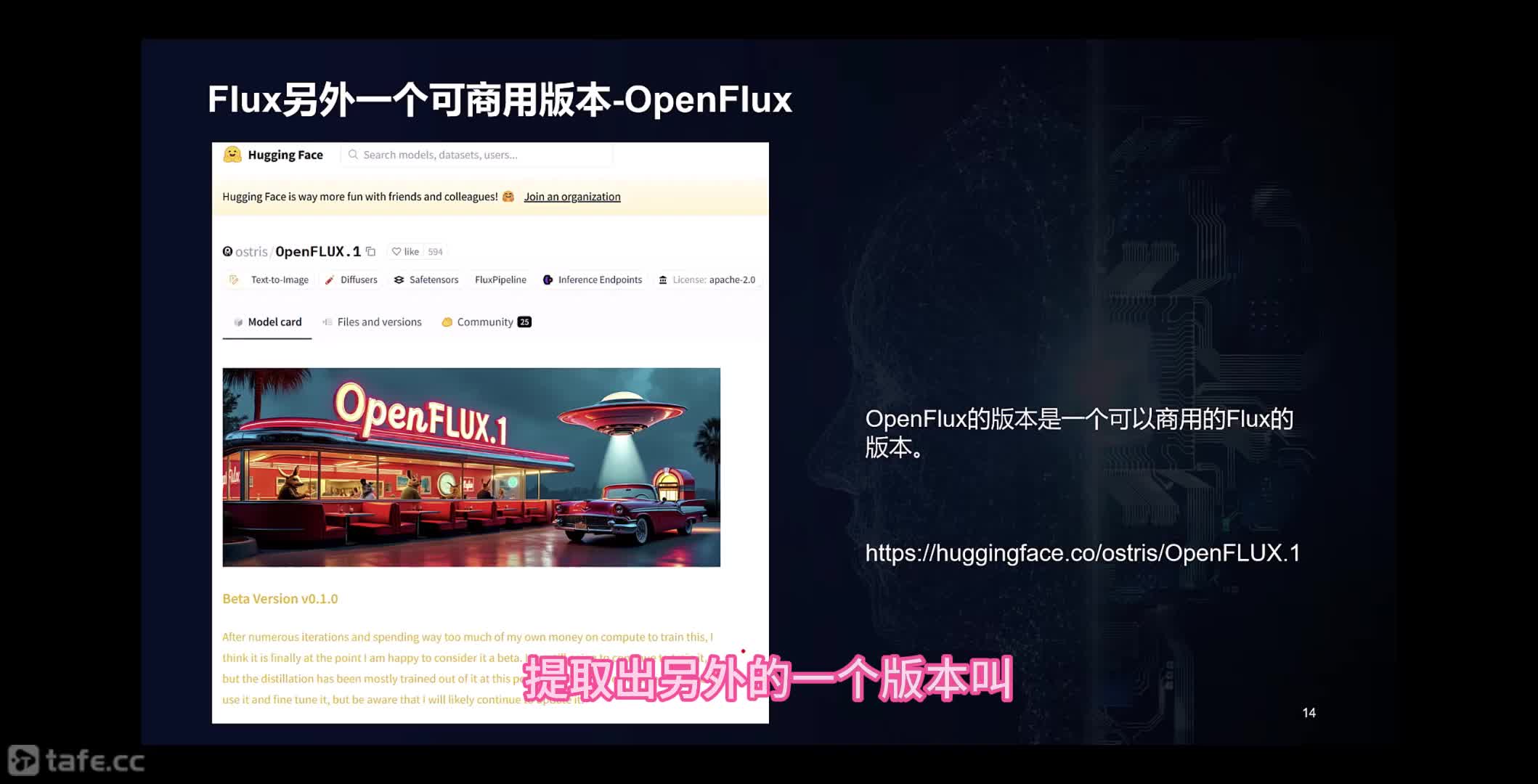Enable like count 594 toggle
Image resolution: width=1538 pixels, height=784 pixels.
coord(434,251)
